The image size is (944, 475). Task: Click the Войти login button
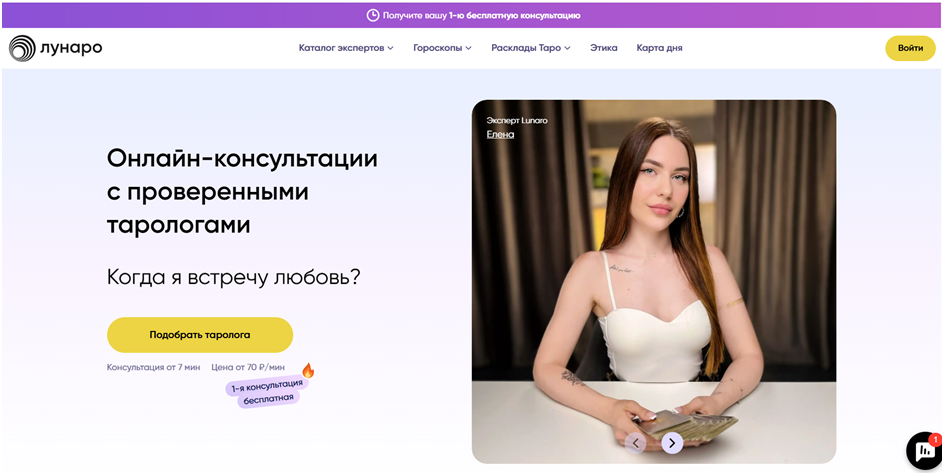click(x=910, y=48)
